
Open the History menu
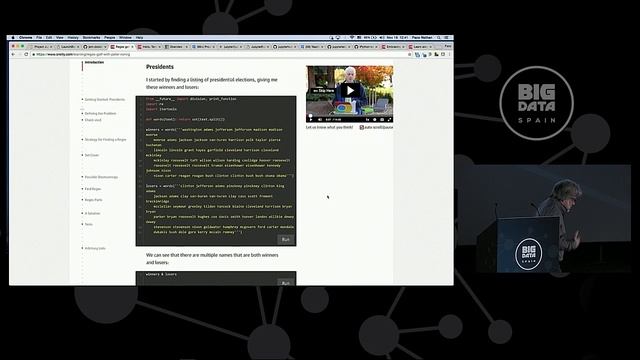click(x=73, y=38)
